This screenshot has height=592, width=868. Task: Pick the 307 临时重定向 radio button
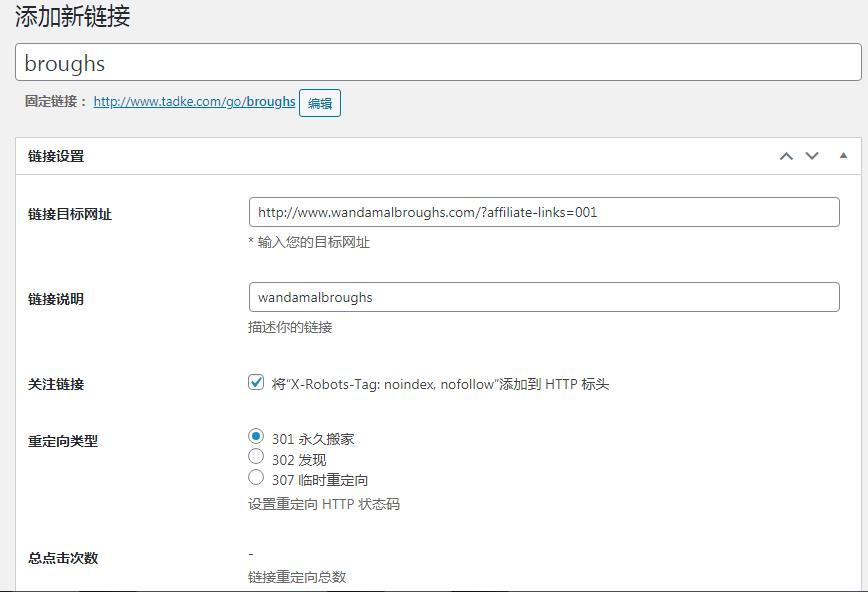point(256,478)
